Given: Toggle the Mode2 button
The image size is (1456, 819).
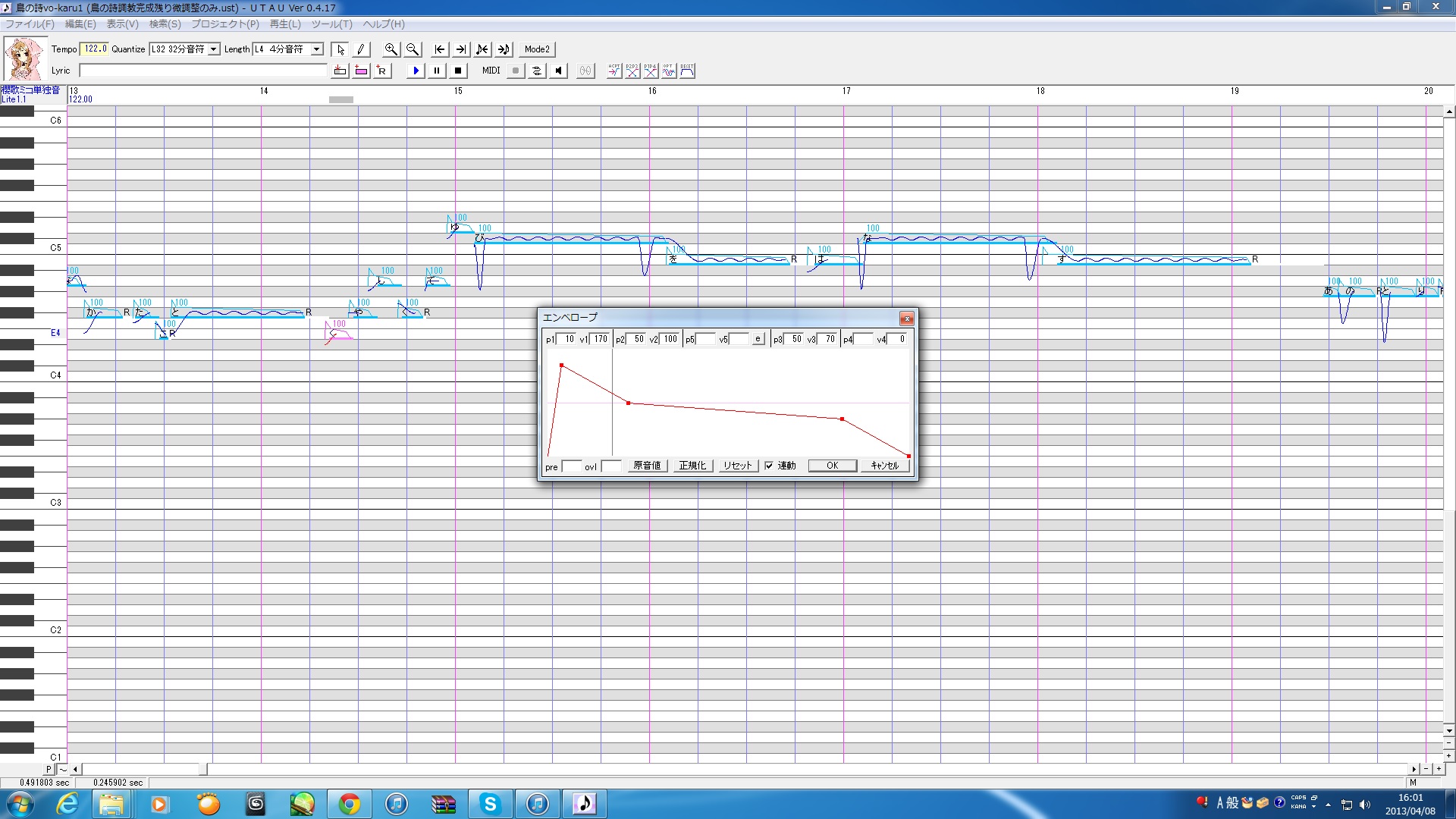Looking at the screenshot, I should 537,49.
